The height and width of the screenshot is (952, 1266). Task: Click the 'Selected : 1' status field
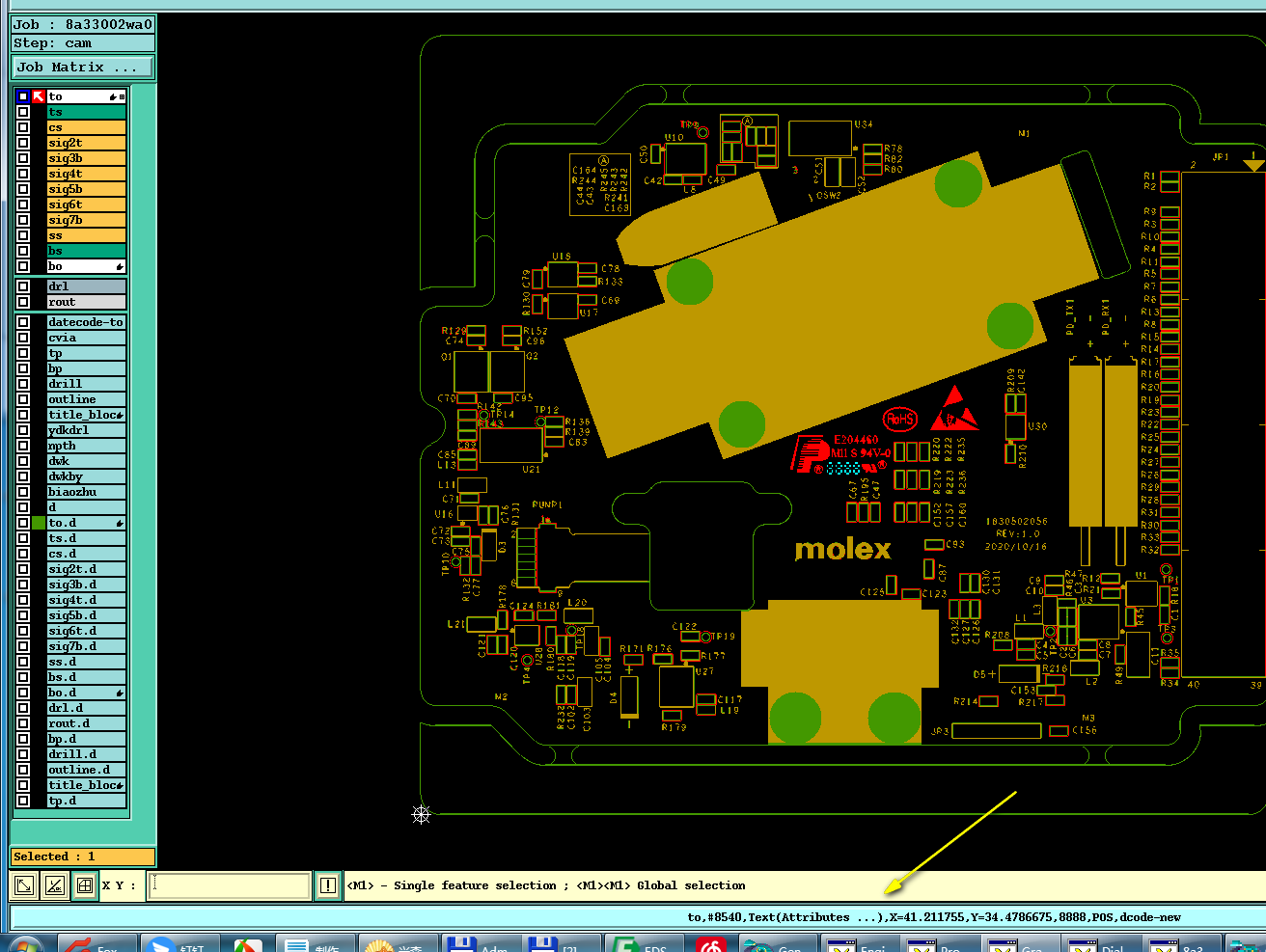pos(83,857)
